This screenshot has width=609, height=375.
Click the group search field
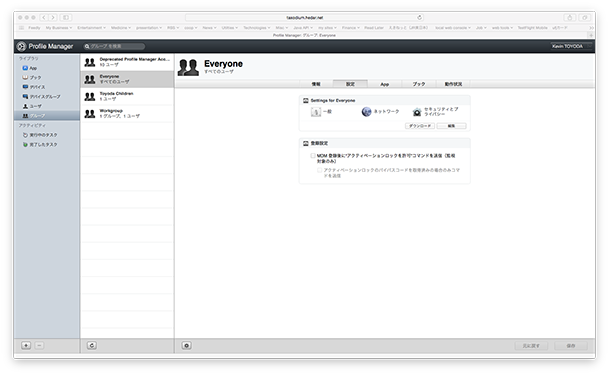tap(114, 46)
